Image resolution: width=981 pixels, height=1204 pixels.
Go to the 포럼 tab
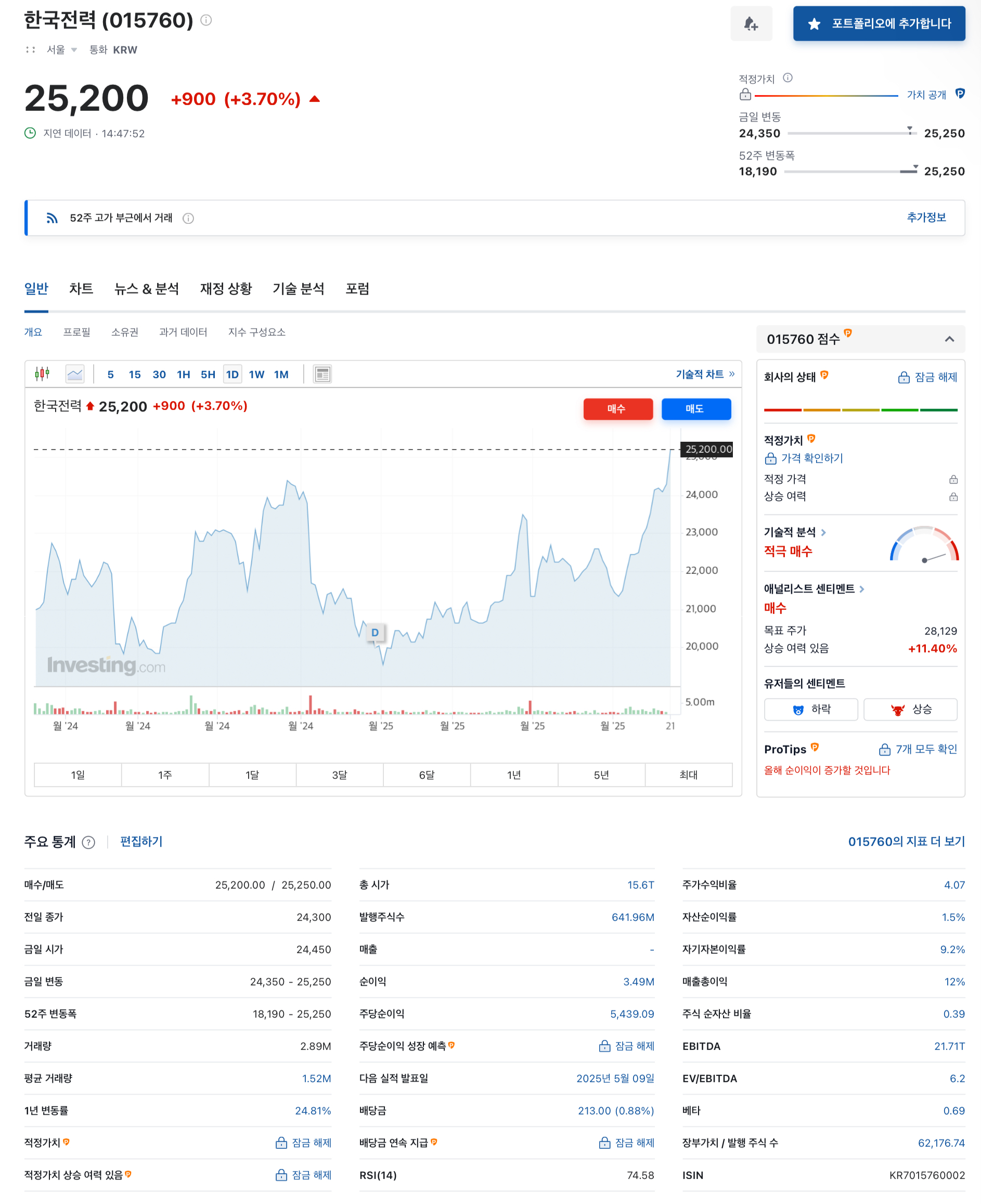click(357, 289)
